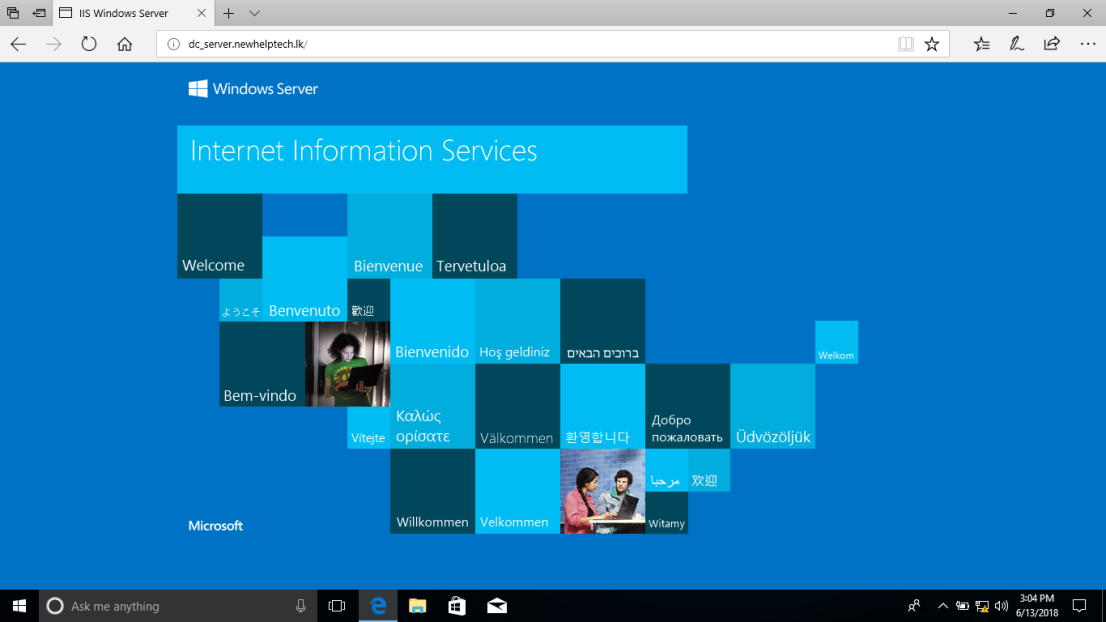Screen dimensions: 1106x622
Task: Open volume control via speaker icon
Action: (x=1002, y=606)
